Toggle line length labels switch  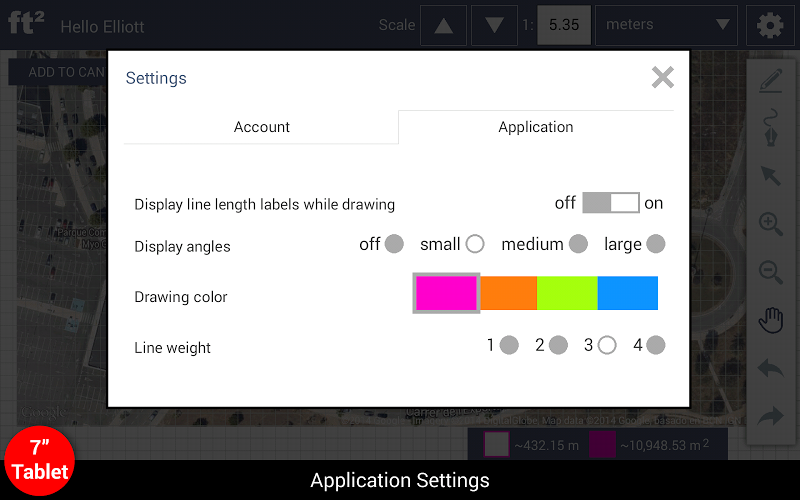click(x=610, y=203)
